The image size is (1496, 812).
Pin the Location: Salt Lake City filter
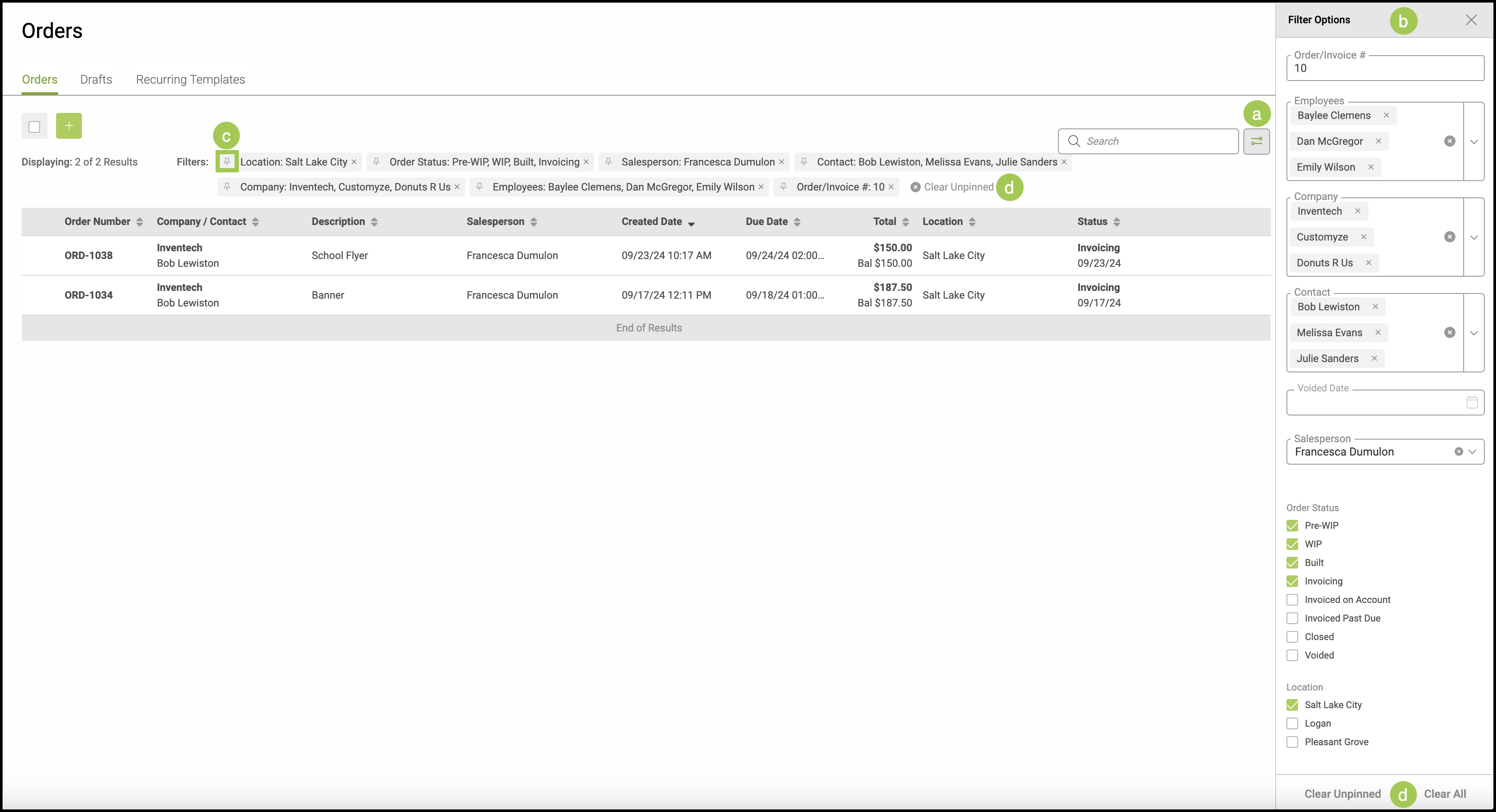[227, 161]
